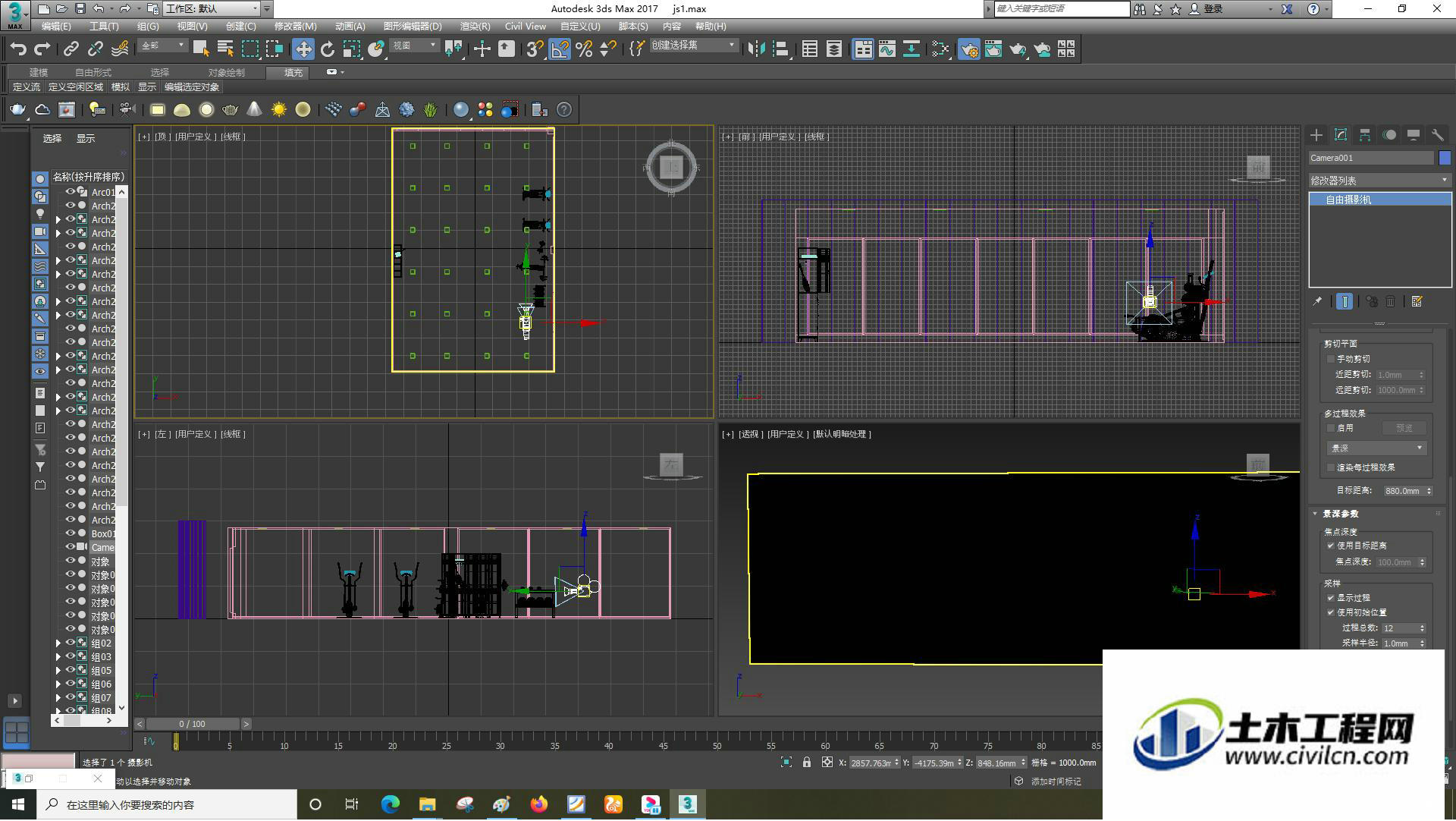Click the Align tool icon

click(x=780, y=49)
